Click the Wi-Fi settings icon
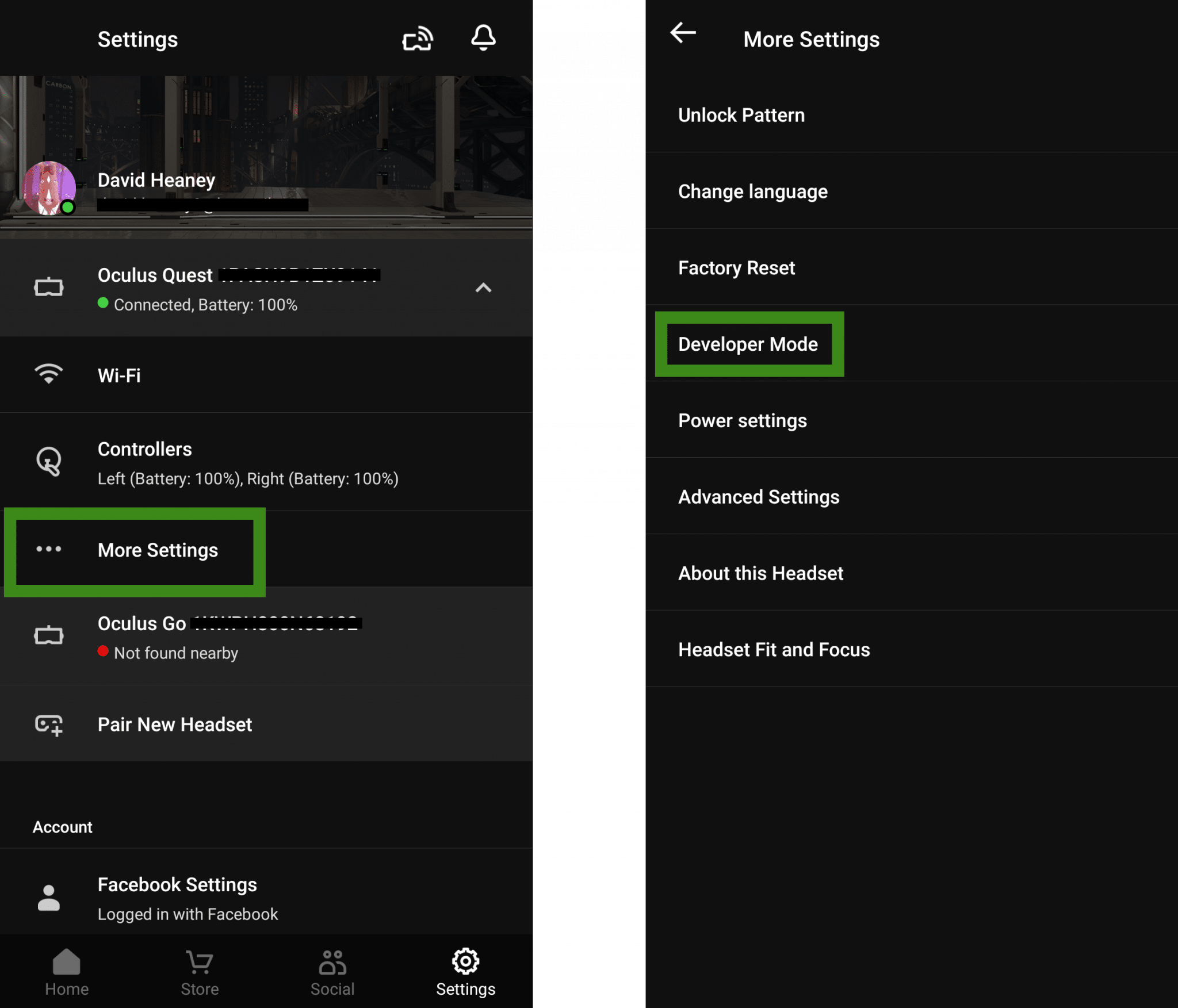Screen dimensions: 1178x1008 click(48, 374)
